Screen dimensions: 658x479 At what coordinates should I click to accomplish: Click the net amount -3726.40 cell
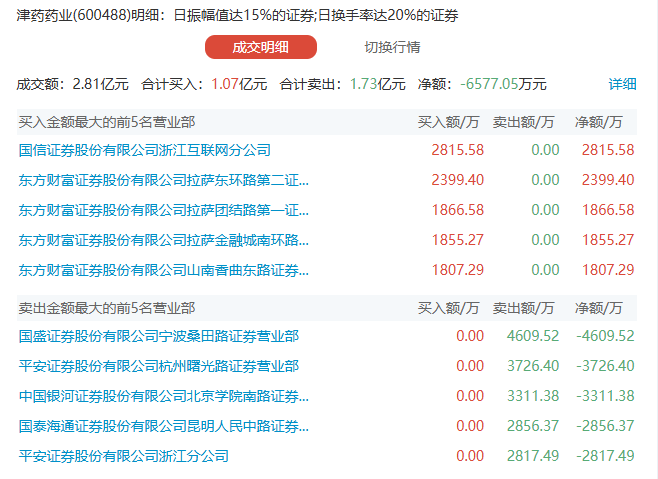click(605, 366)
